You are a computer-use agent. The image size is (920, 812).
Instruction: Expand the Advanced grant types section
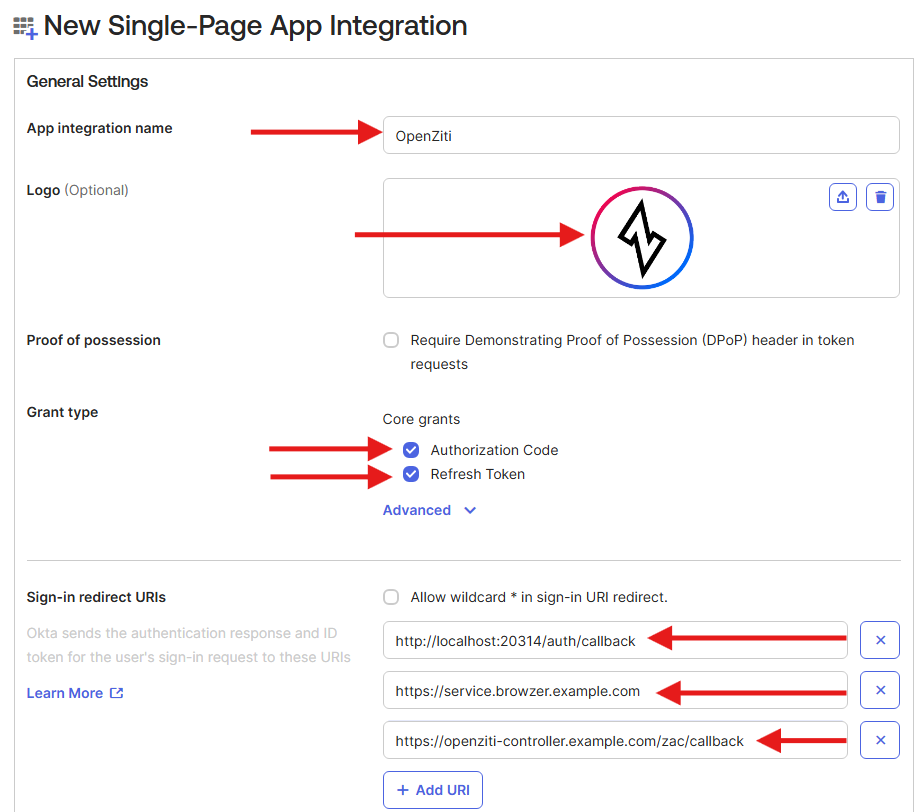tap(417, 510)
